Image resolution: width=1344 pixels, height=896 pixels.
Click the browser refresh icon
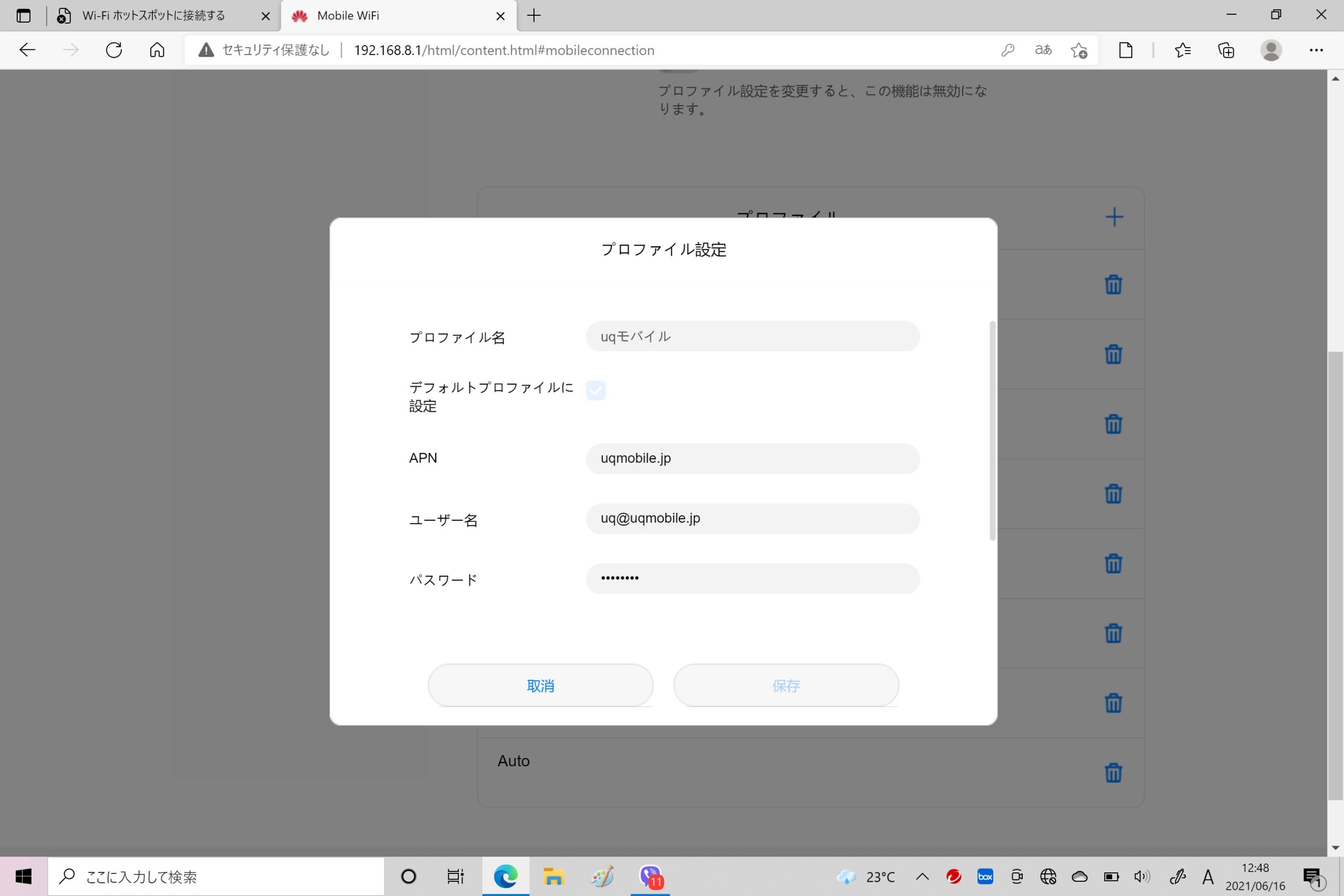pos(114,50)
